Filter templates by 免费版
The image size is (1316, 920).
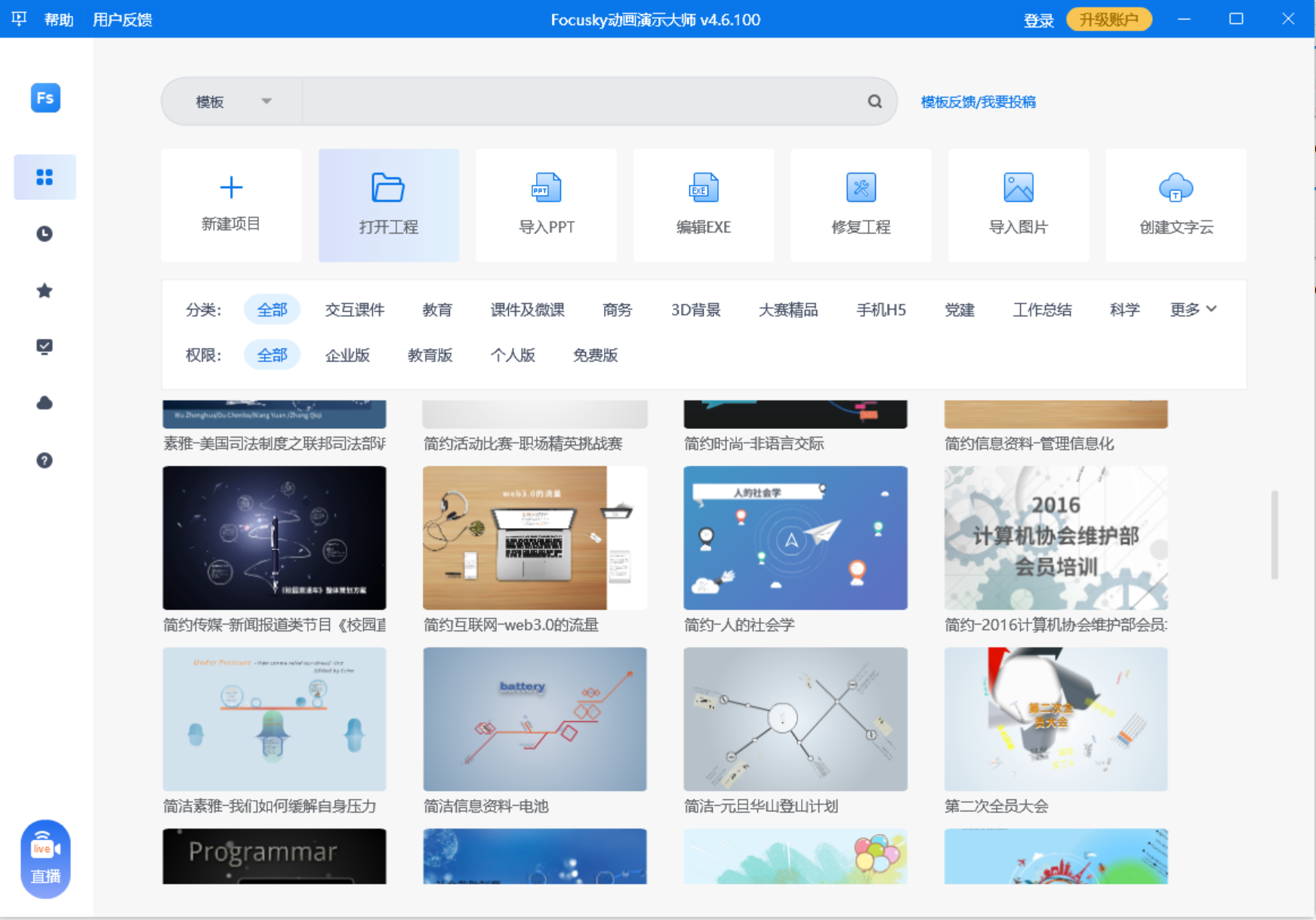pyautogui.click(x=596, y=355)
